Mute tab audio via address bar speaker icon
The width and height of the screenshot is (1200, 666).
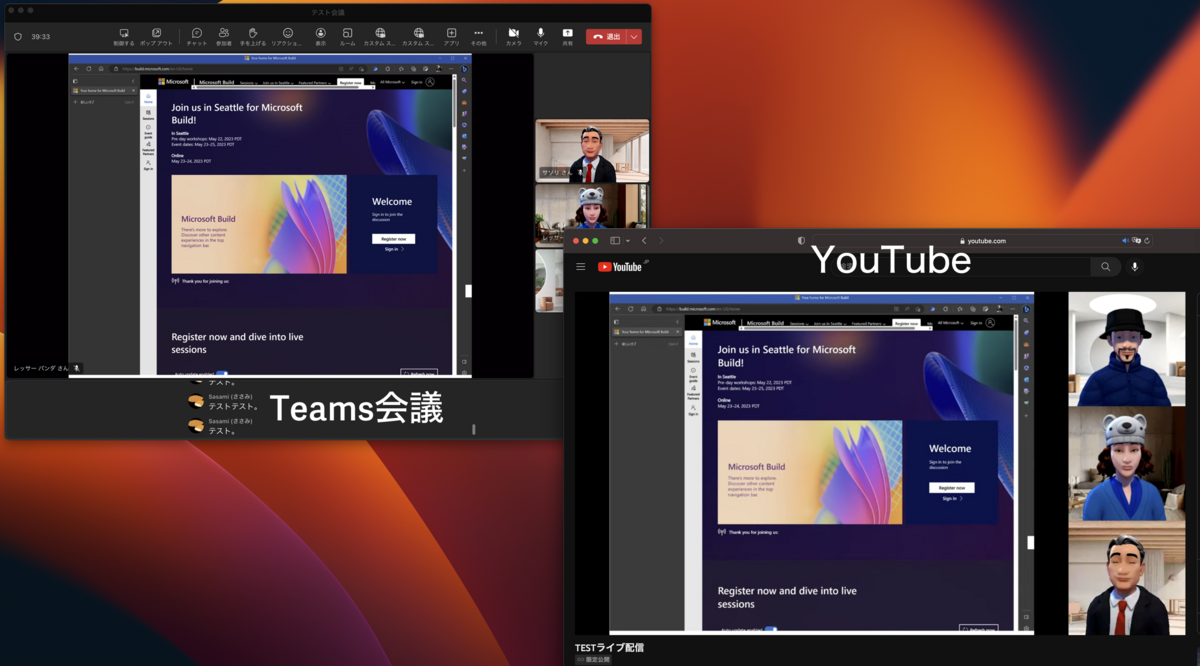pyautogui.click(x=1125, y=241)
